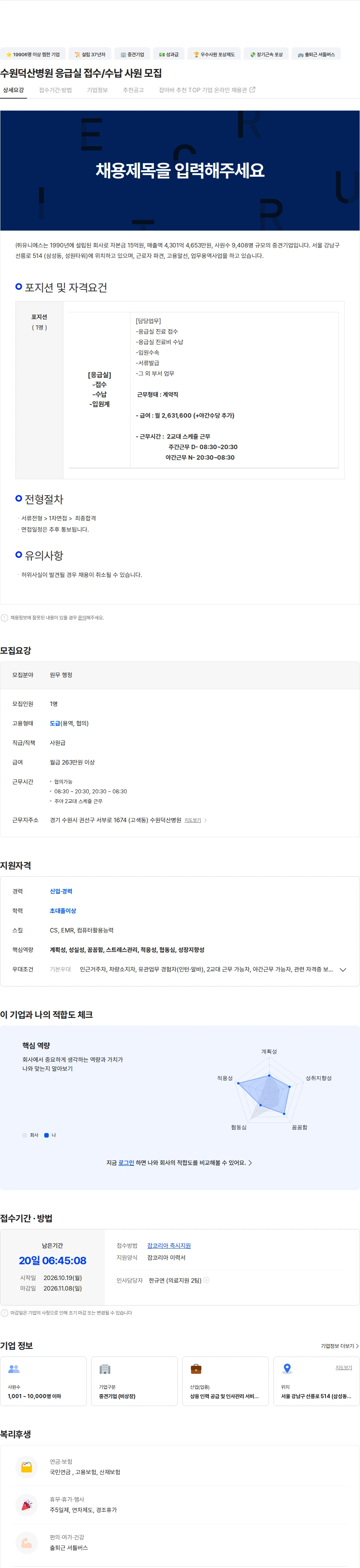
Task: Click the blue 나 legend marker
Action: click(x=46, y=1135)
